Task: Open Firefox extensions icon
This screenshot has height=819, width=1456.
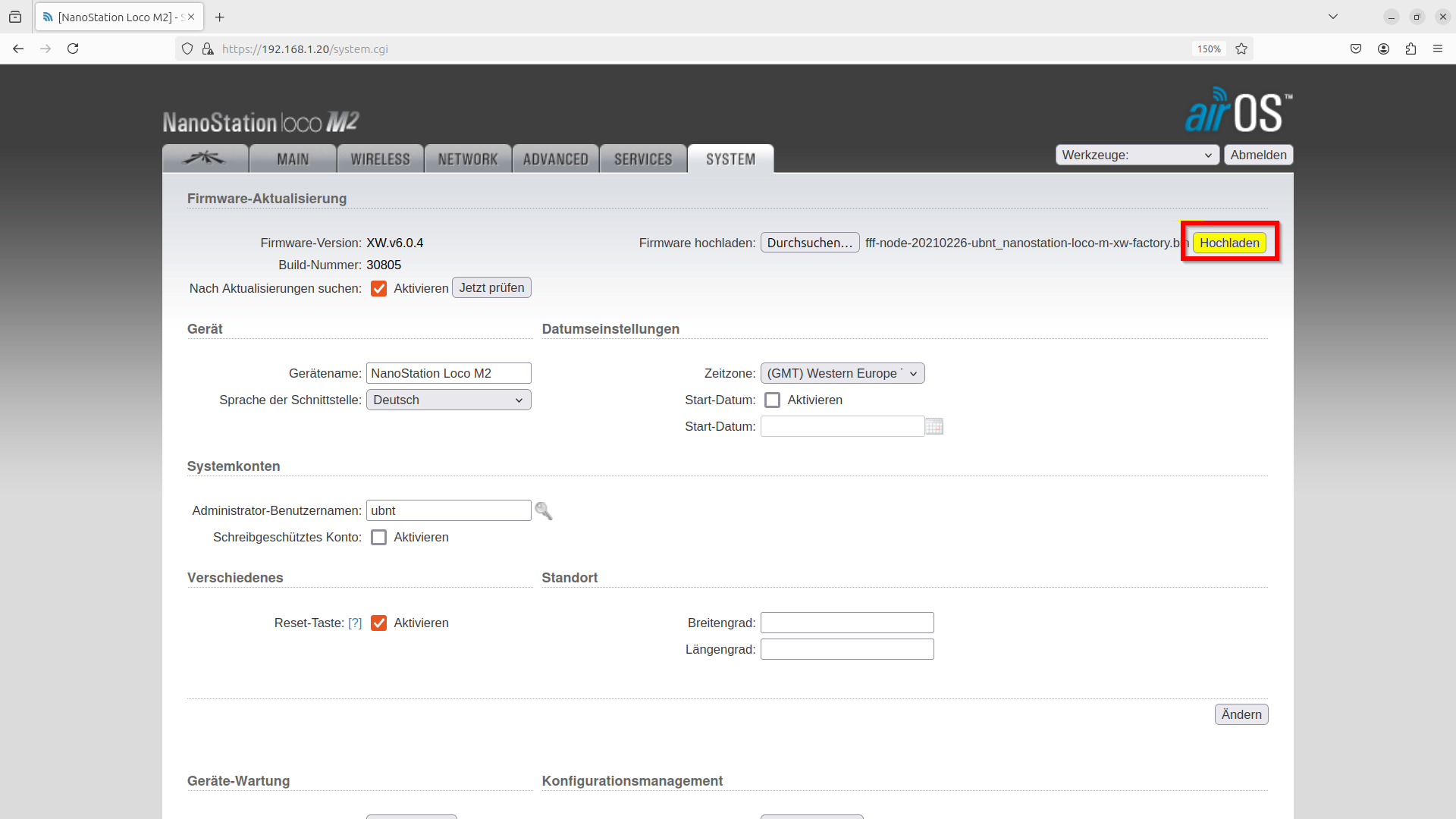Action: pos(1410,49)
